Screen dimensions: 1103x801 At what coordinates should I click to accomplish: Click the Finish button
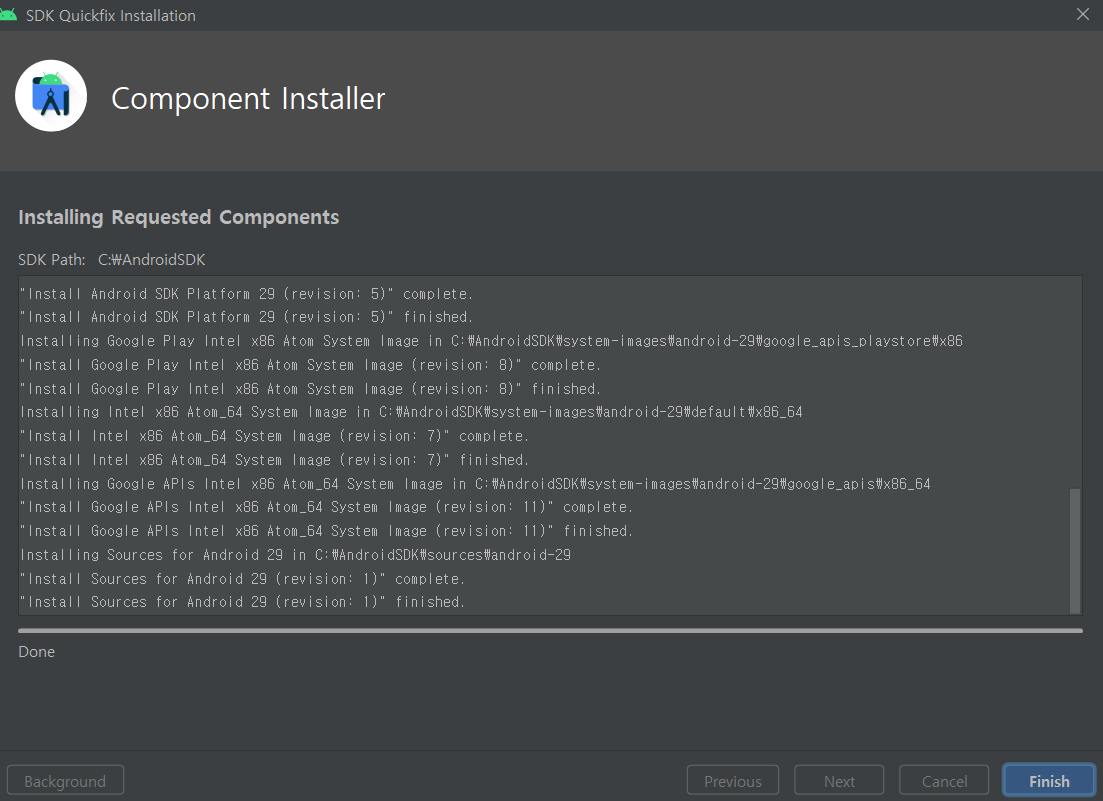1049,781
